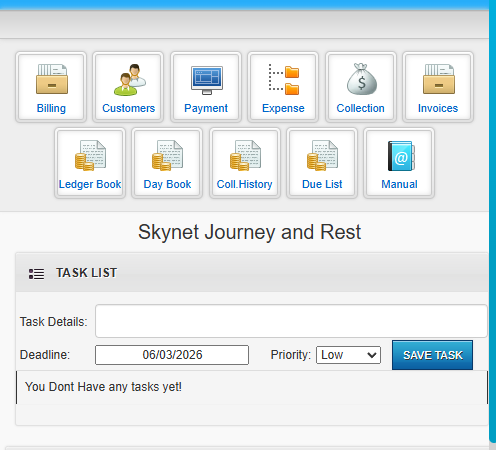496x450 pixels.
Task: Click the "Deadline:" label
Action: pyautogui.click(x=45, y=355)
